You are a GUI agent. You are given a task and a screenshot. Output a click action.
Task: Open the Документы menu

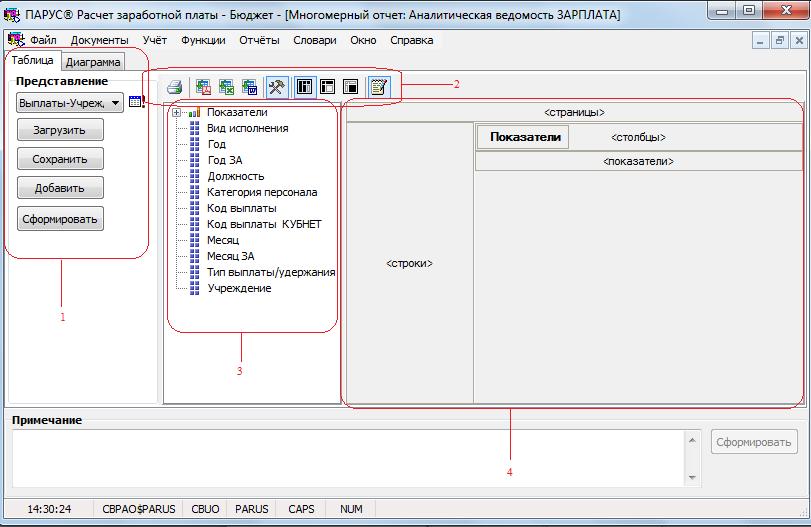coord(99,40)
